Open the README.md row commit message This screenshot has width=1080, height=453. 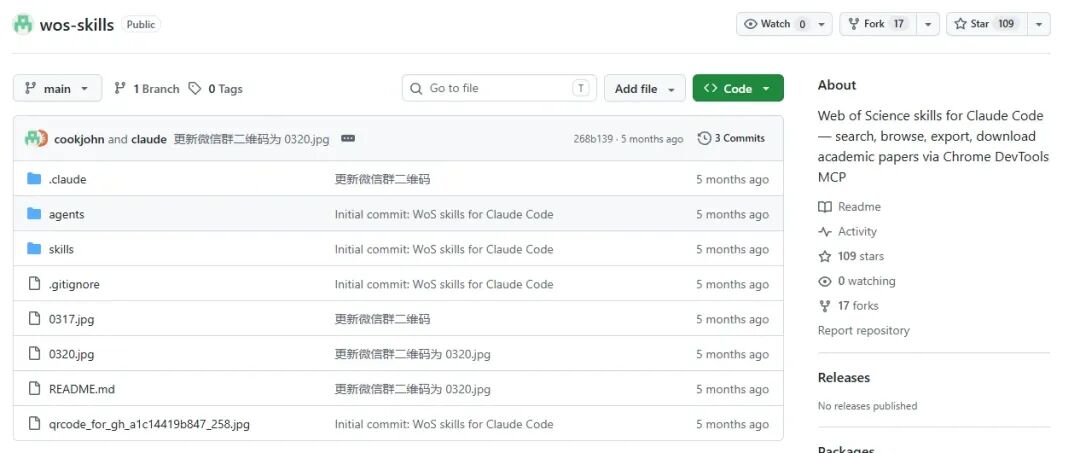(x=413, y=389)
